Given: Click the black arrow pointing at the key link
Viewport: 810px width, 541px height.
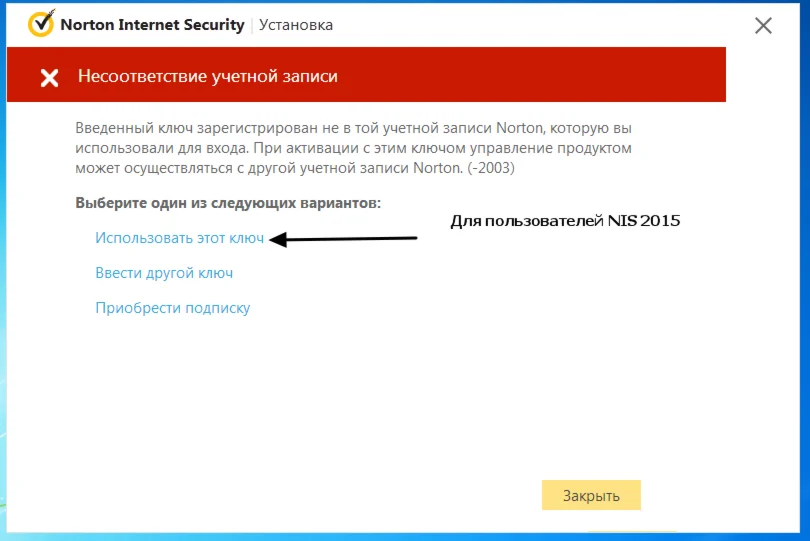Looking at the screenshot, I should click(344, 239).
